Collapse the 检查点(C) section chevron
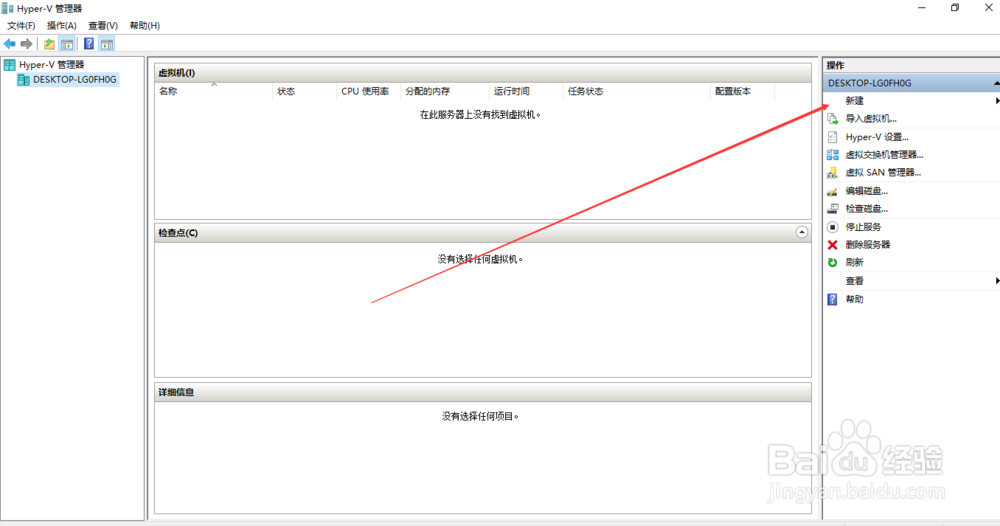Image resolution: width=1000 pixels, height=526 pixels. 802,233
